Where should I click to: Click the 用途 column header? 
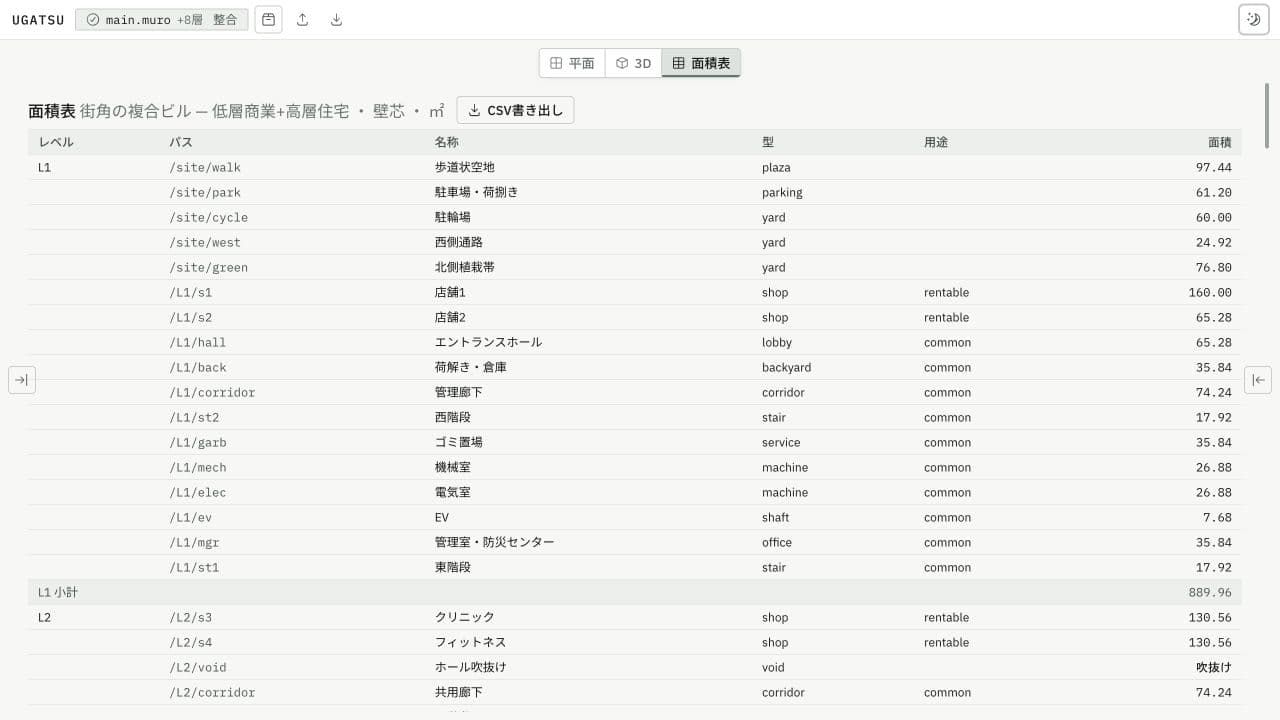(936, 142)
